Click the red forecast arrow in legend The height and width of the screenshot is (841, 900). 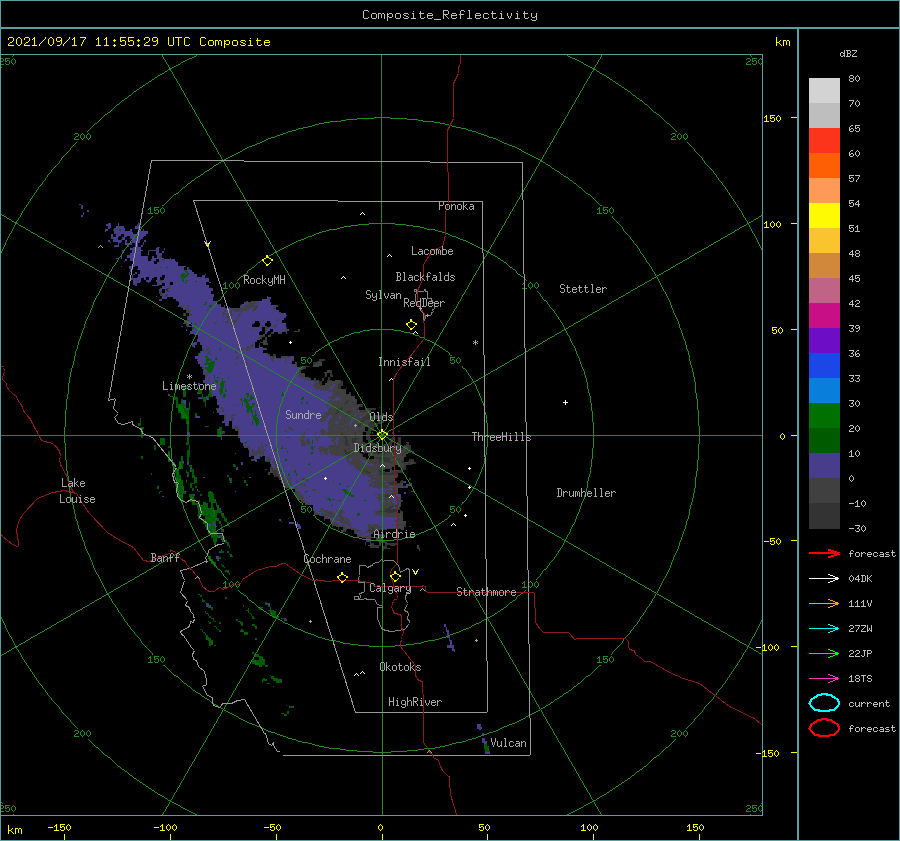tap(824, 553)
